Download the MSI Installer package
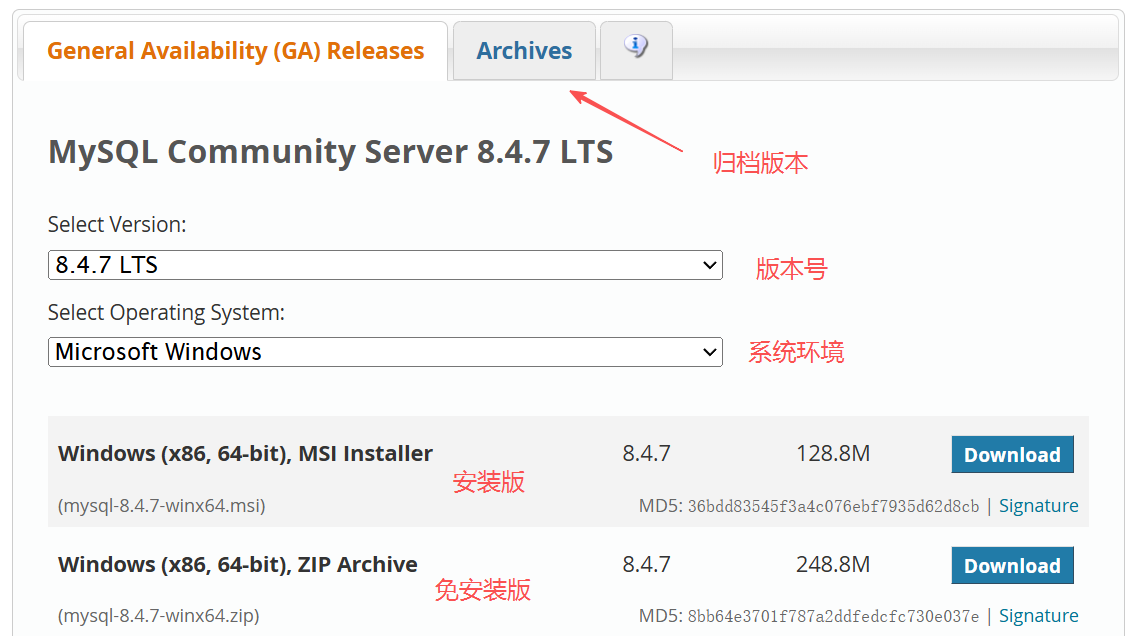This screenshot has height=636, width=1134. (1012, 454)
